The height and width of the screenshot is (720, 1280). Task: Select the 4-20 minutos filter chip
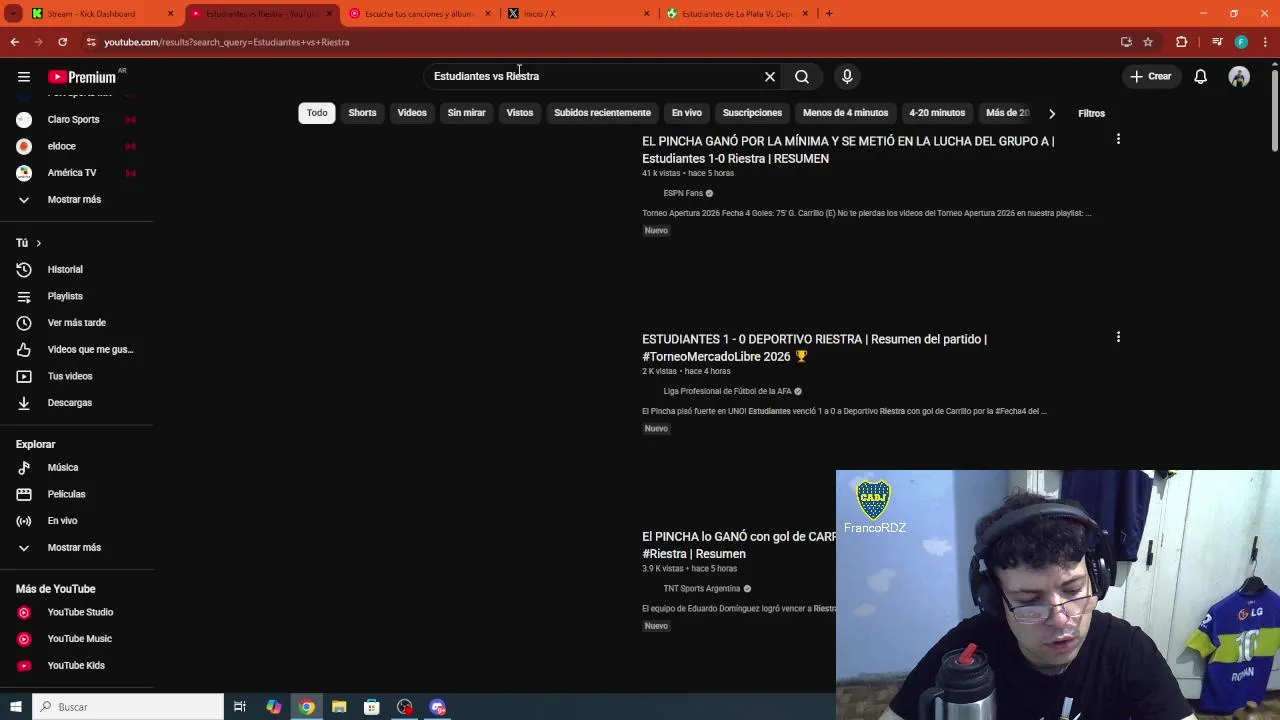point(937,113)
